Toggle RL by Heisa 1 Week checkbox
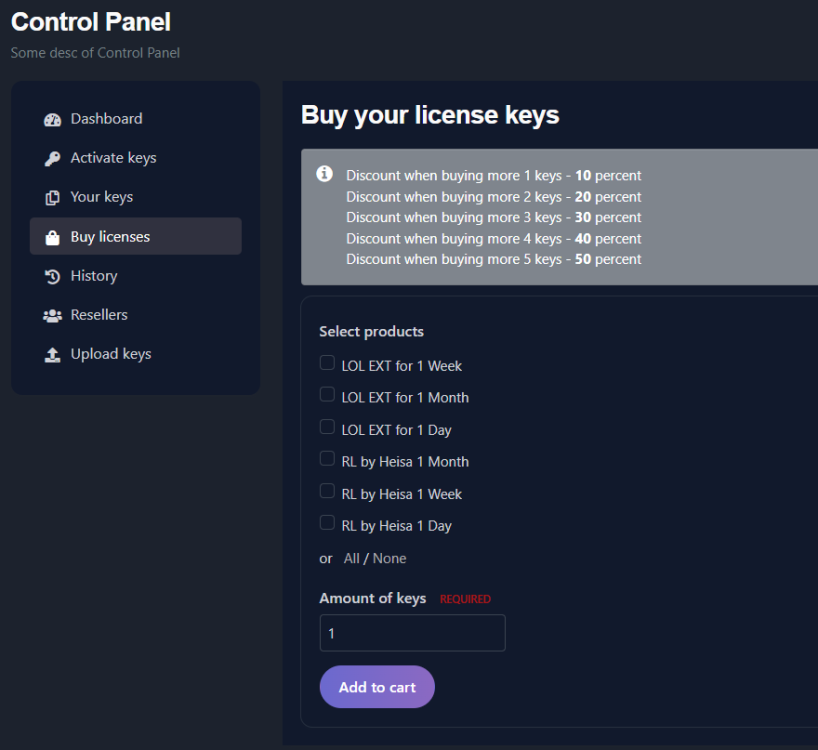This screenshot has height=750, width=818. pyautogui.click(x=327, y=491)
